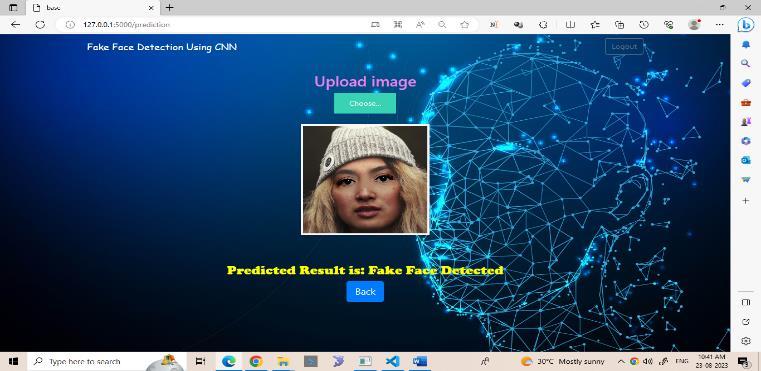Add sidebar app with plus icon
Image resolution: width=761 pixels, height=371 pixels.
[745, 200]
